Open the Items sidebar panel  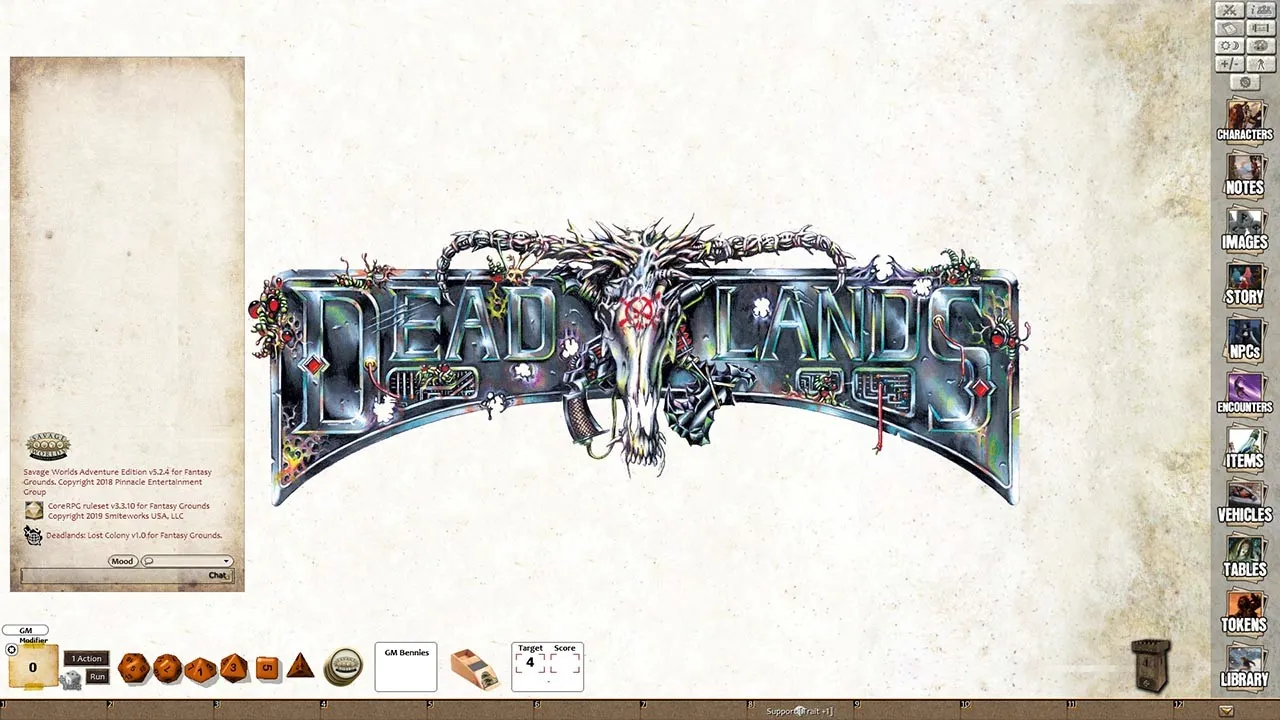pos(1244,448)
